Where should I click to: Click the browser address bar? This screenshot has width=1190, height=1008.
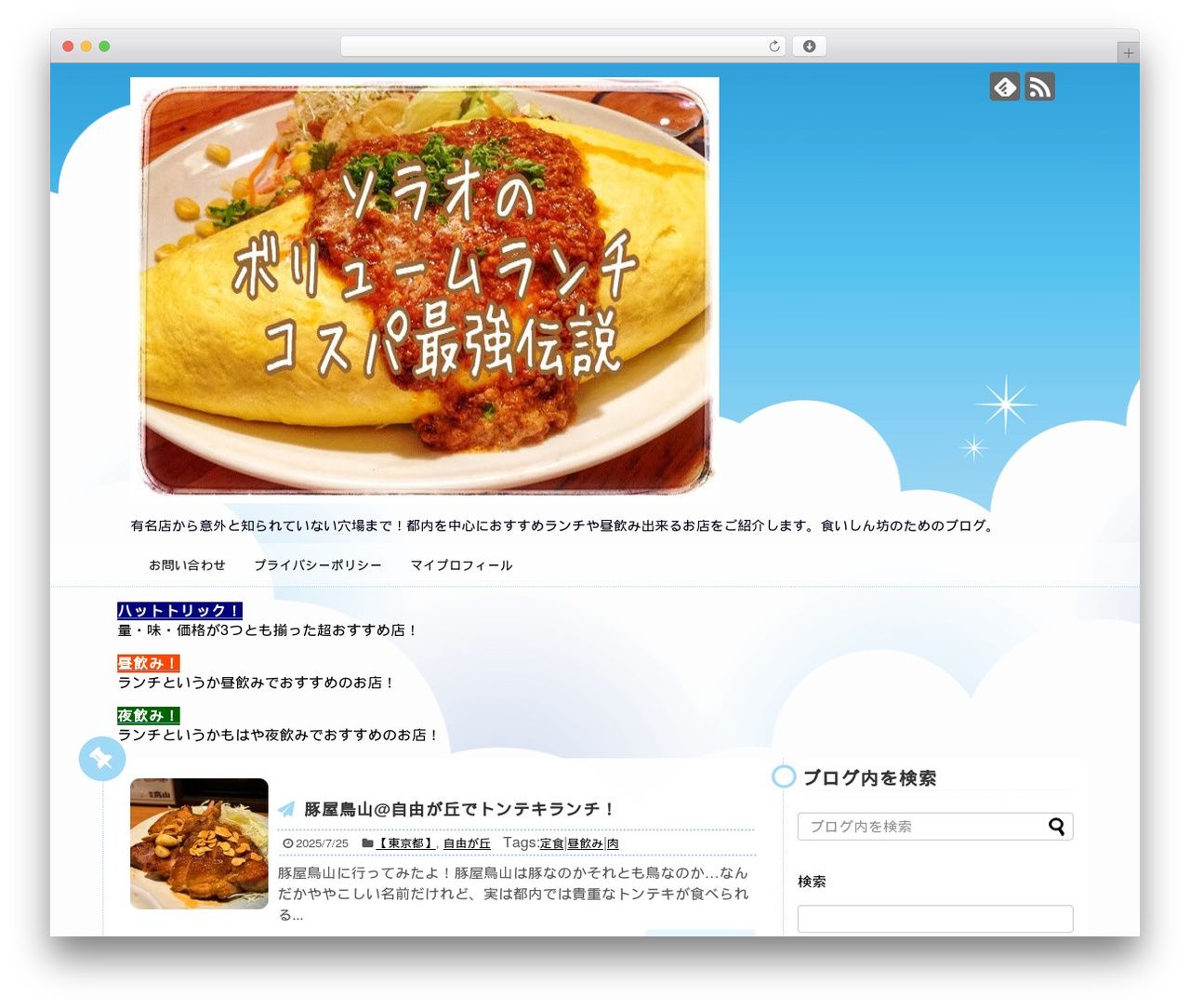click(563, 46)
